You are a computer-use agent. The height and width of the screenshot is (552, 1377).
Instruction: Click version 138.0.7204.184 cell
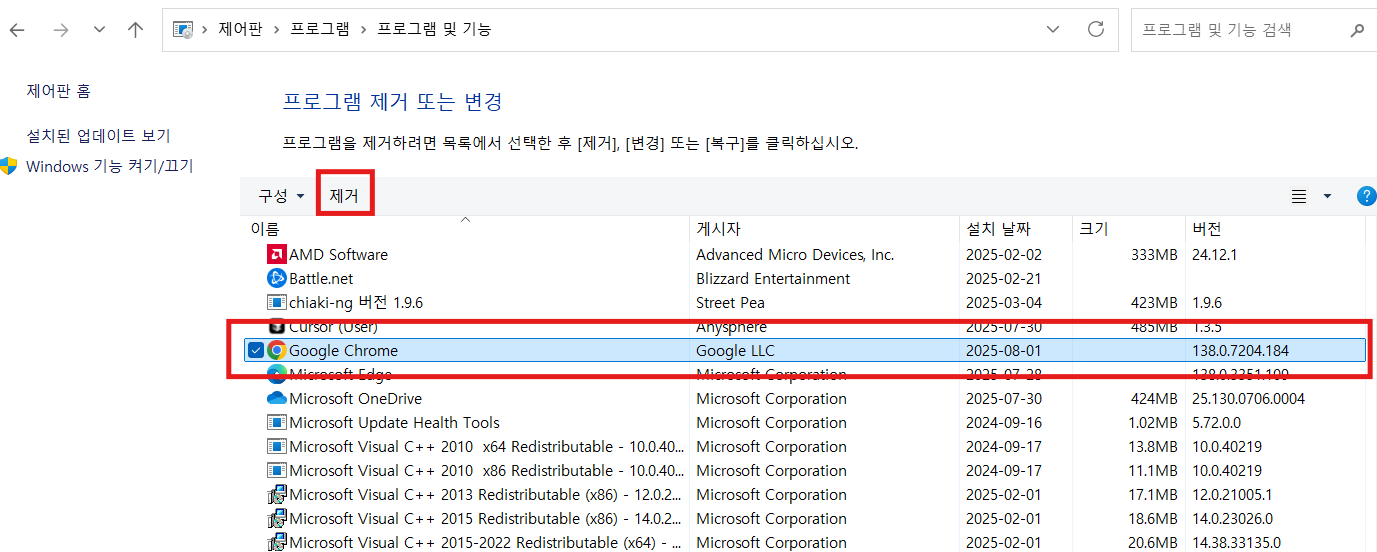tap(1240, 351)
